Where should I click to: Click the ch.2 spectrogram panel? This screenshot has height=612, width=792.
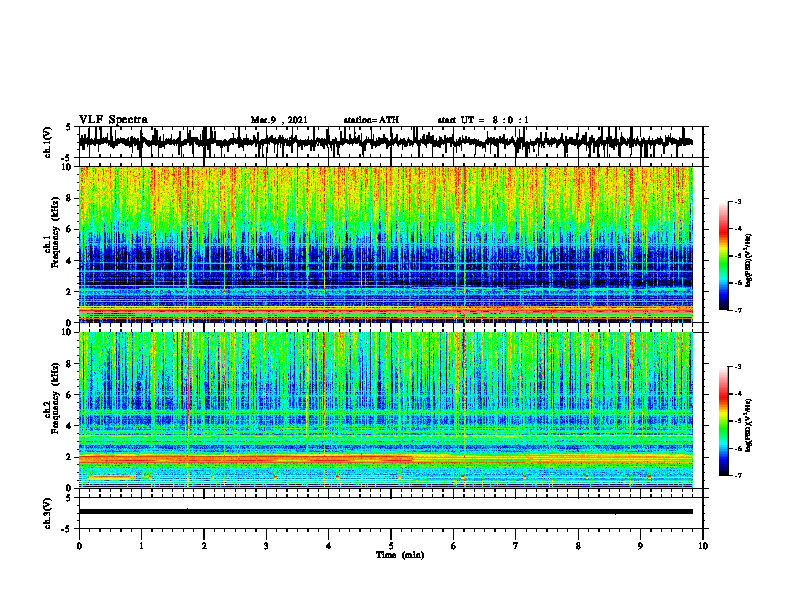coord(386,410)
